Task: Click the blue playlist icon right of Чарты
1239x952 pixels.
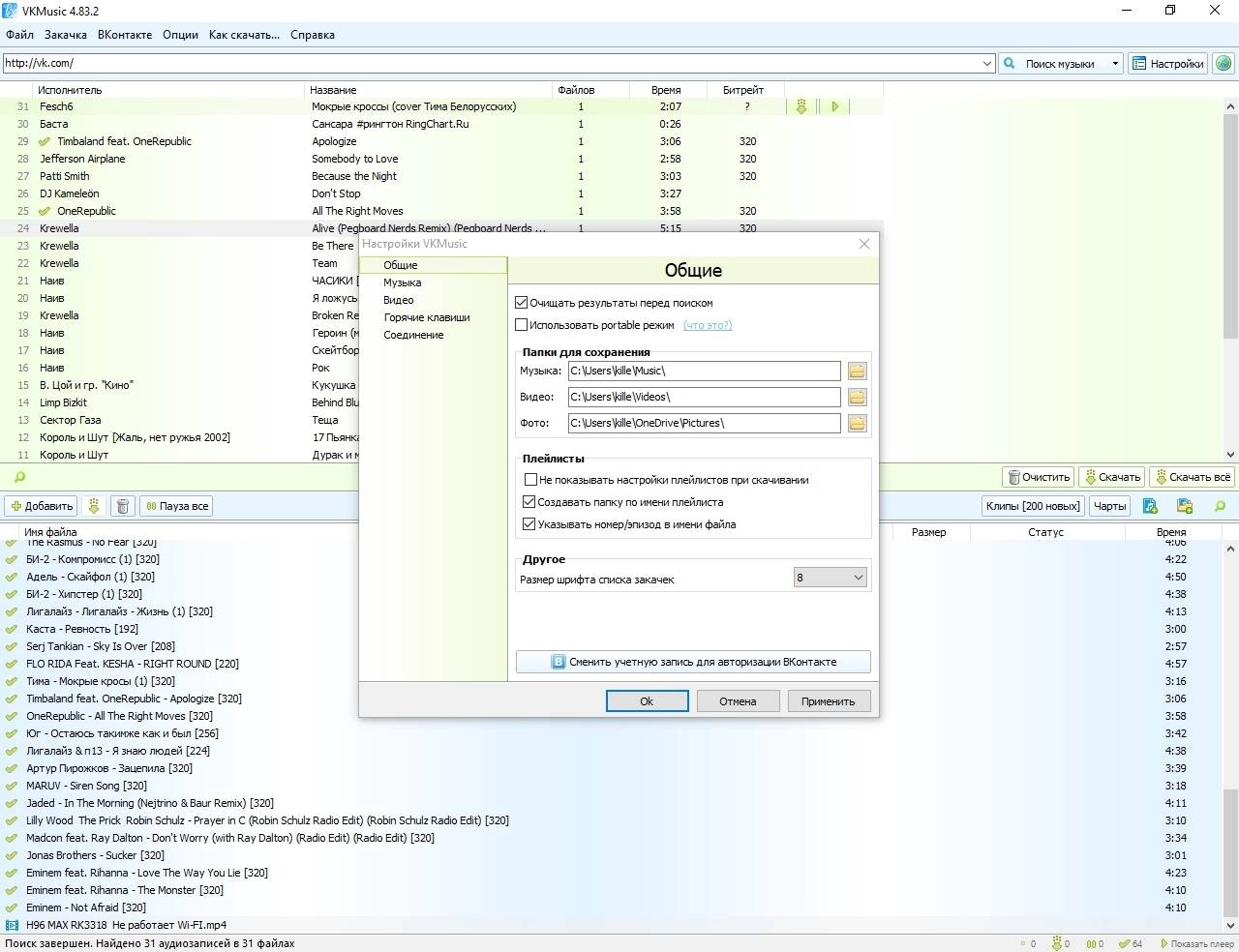Action: 1150,506
